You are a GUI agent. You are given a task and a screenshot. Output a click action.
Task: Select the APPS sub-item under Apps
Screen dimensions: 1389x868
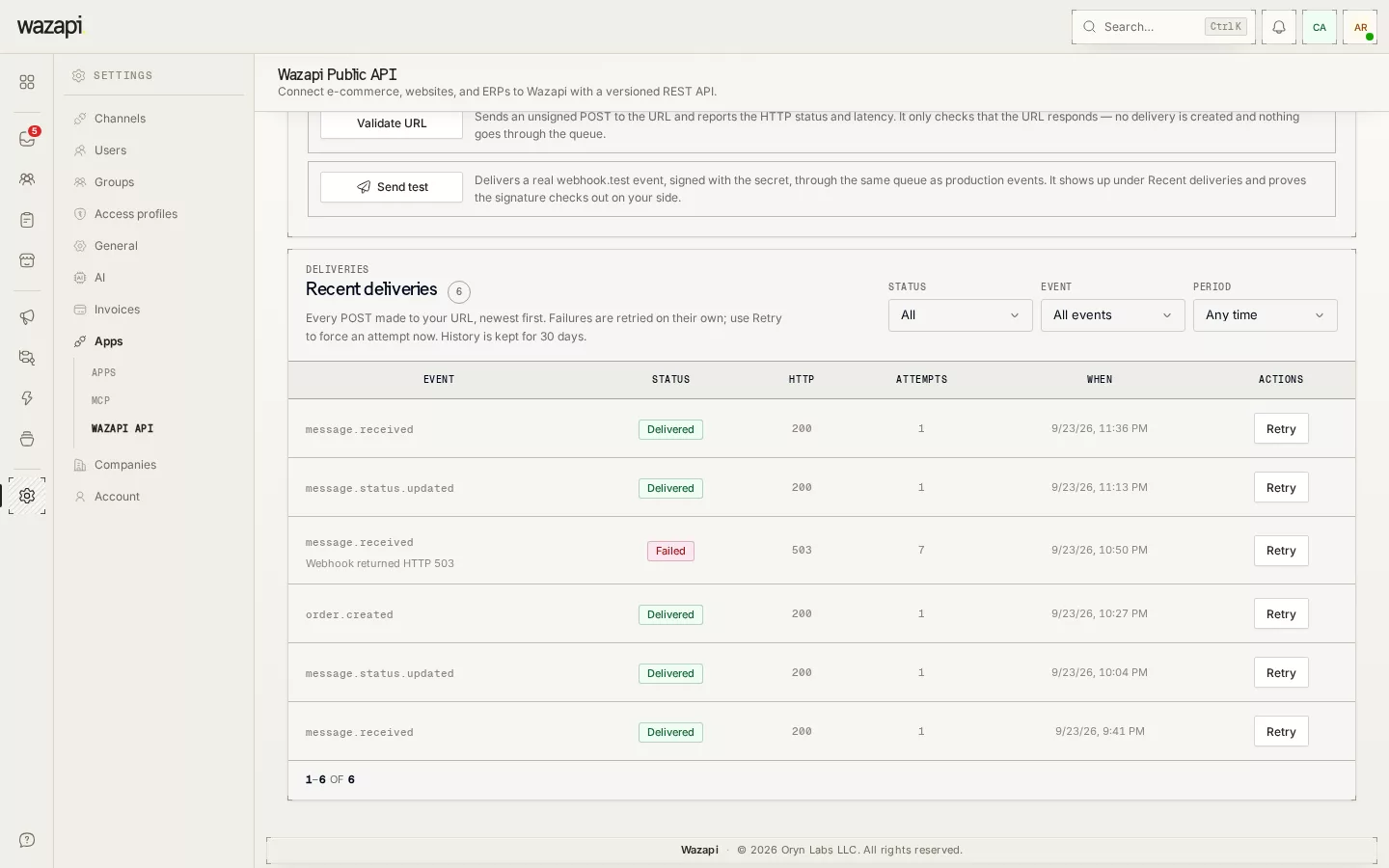pos(103,372)
